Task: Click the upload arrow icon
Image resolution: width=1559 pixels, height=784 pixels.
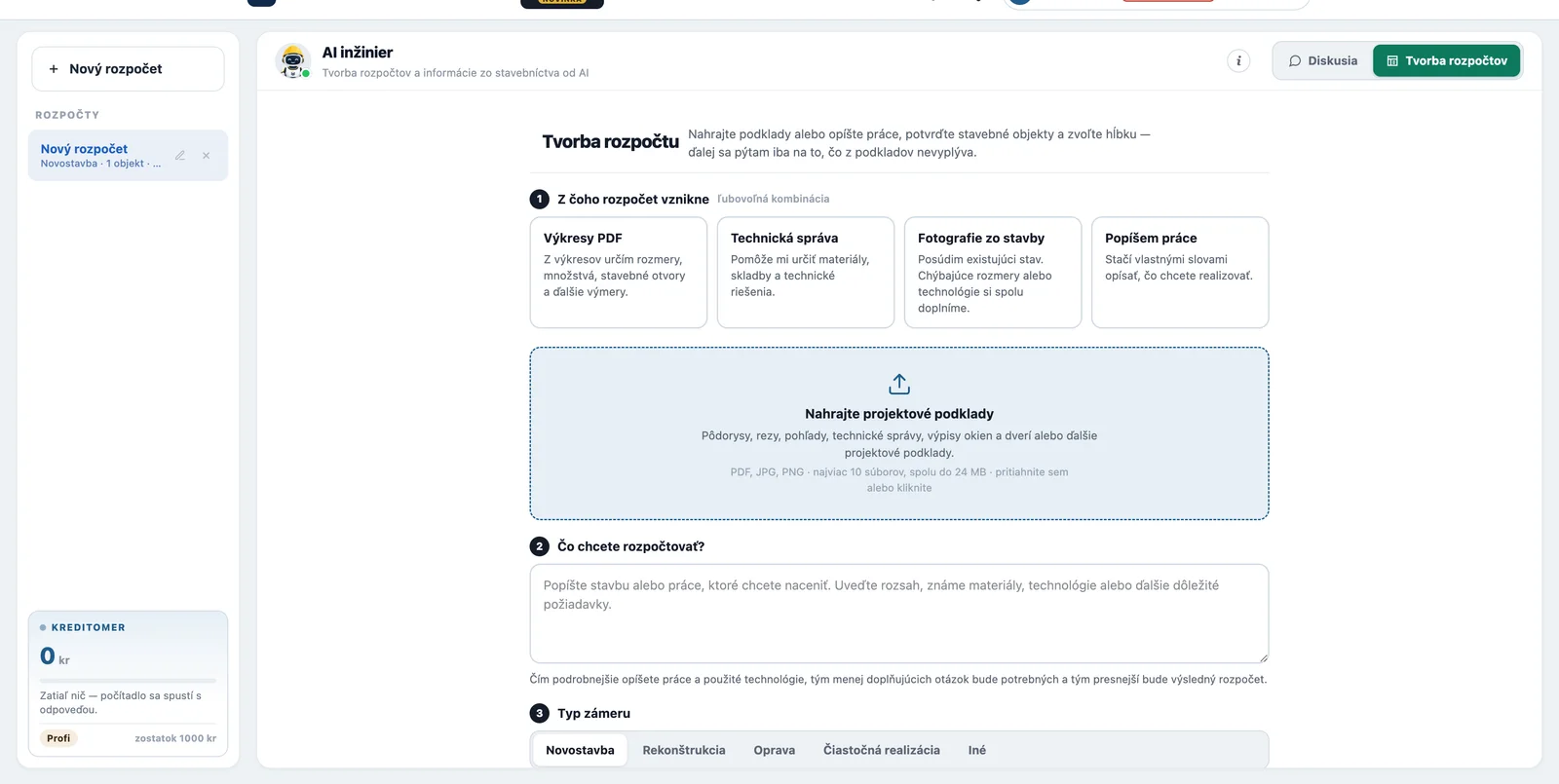Action: [x=899, y=384]
